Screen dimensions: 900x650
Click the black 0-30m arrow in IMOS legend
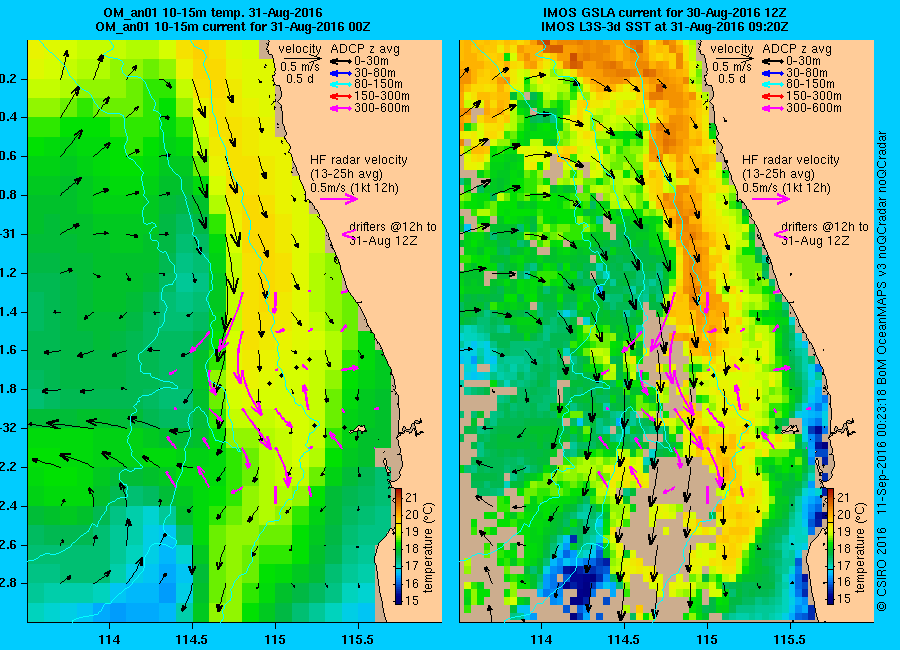click(x=773, y=61)
